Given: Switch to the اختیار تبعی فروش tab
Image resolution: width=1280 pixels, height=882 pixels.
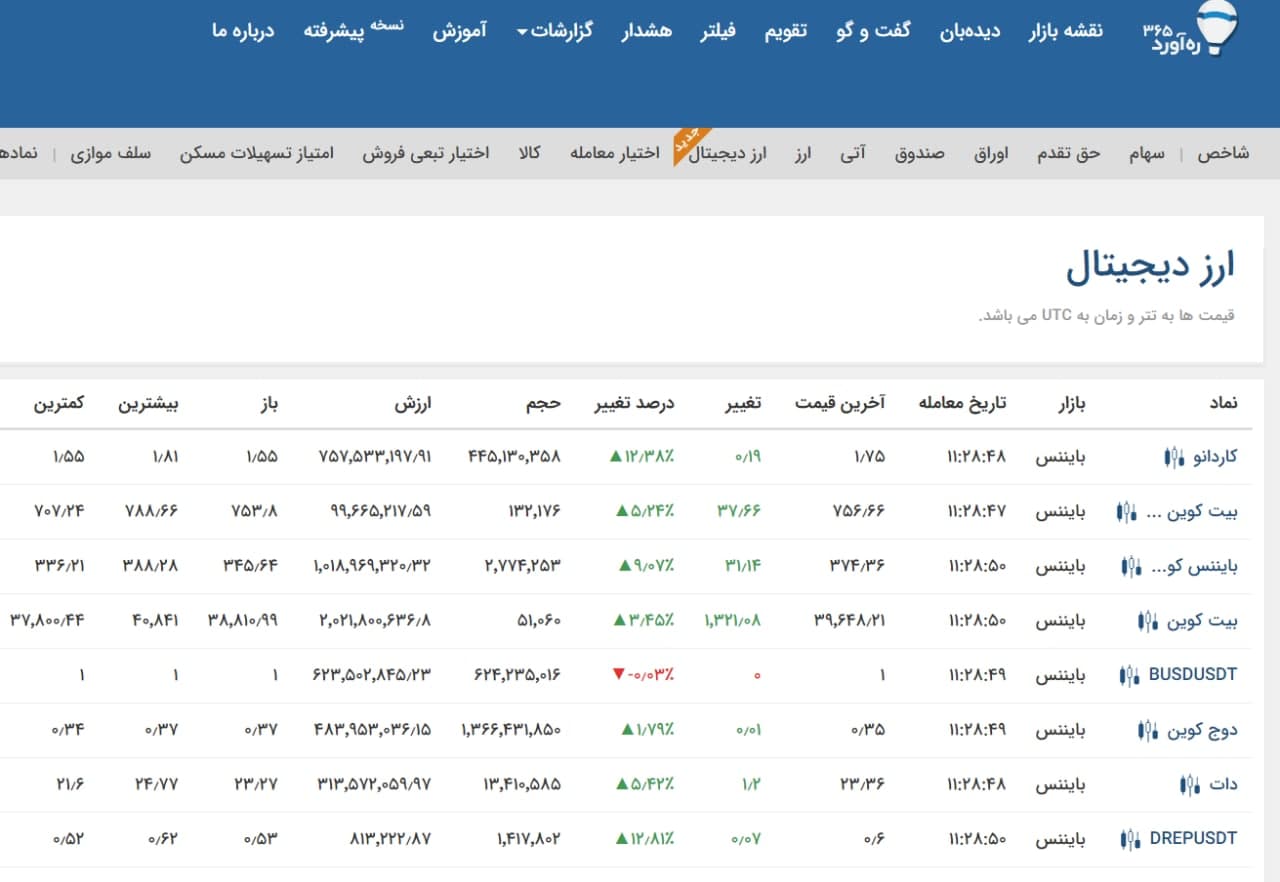Looking at the screenshot, I should pyautogui.click(x=425, y=154).
